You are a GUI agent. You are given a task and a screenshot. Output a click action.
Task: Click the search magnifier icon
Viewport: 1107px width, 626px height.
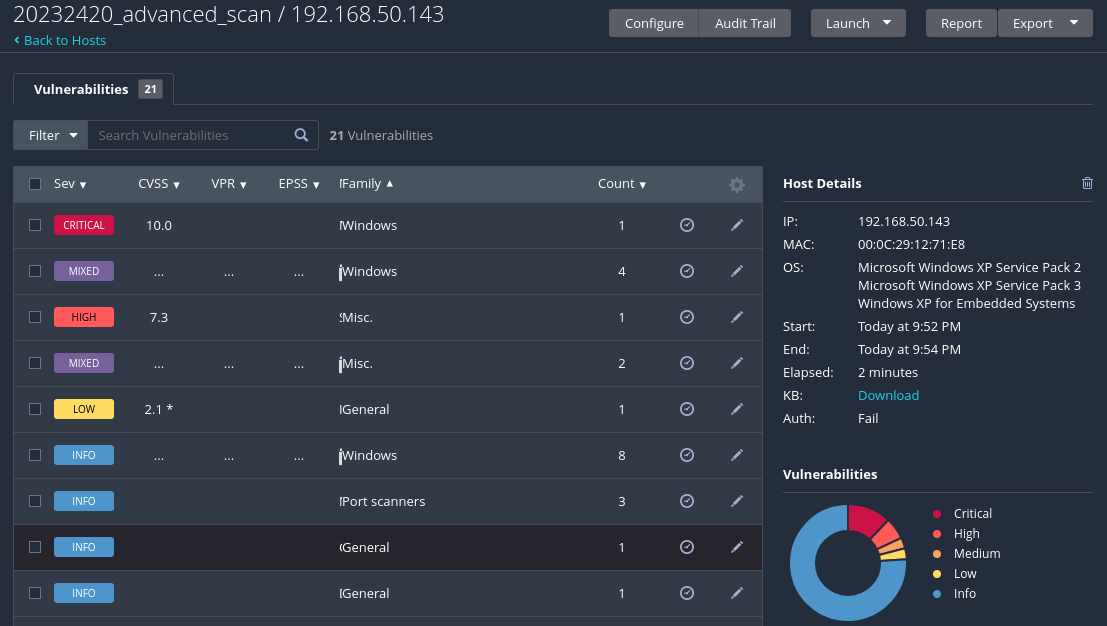pos(301,135)
